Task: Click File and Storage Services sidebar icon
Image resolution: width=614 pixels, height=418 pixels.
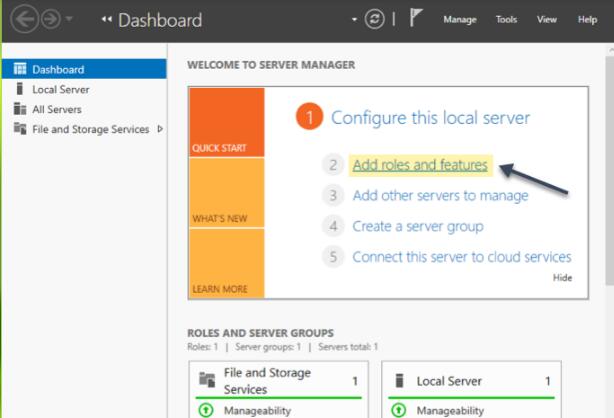Action: point(20,128)
